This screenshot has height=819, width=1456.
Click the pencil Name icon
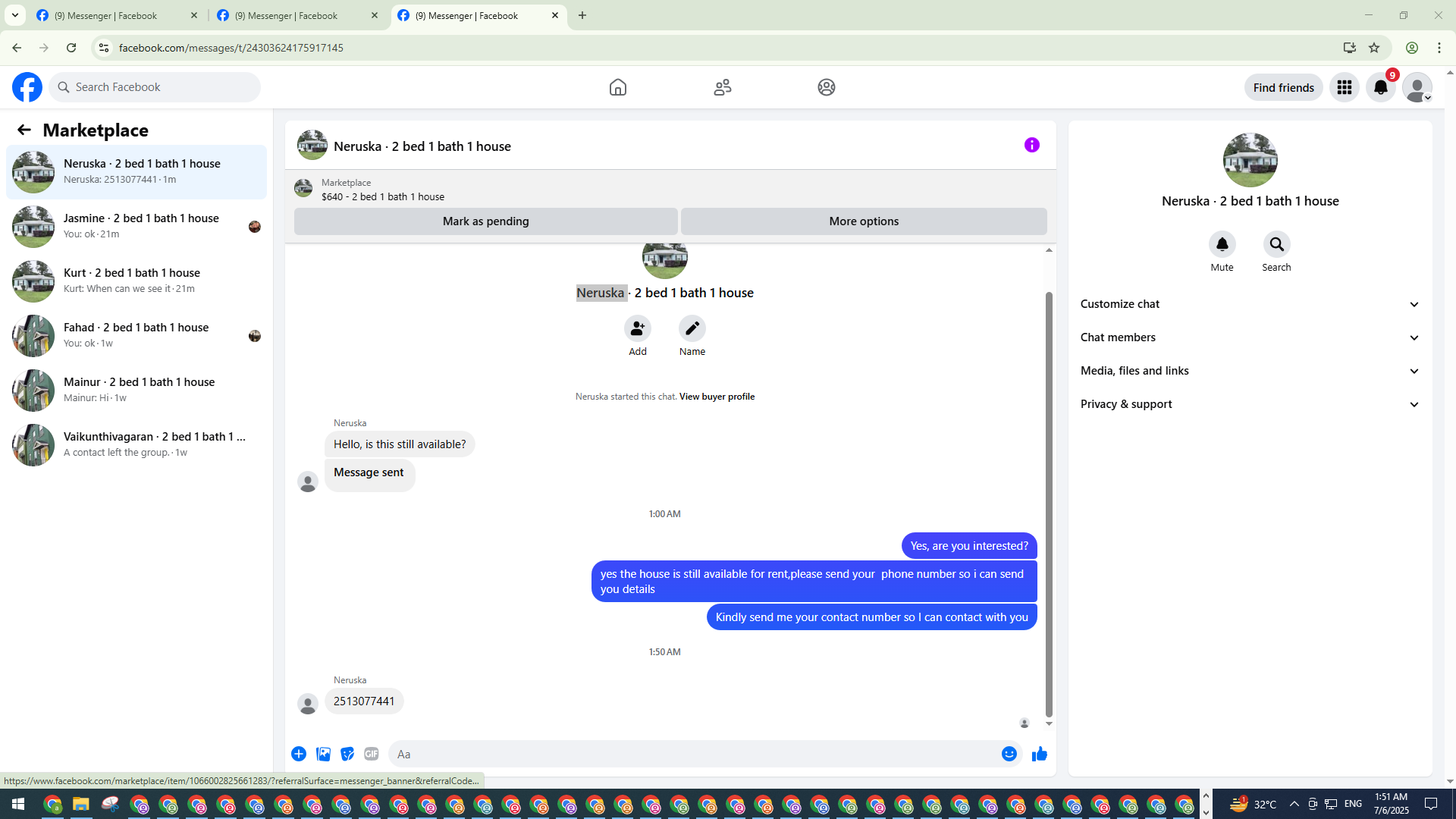(x=692, y=328)
